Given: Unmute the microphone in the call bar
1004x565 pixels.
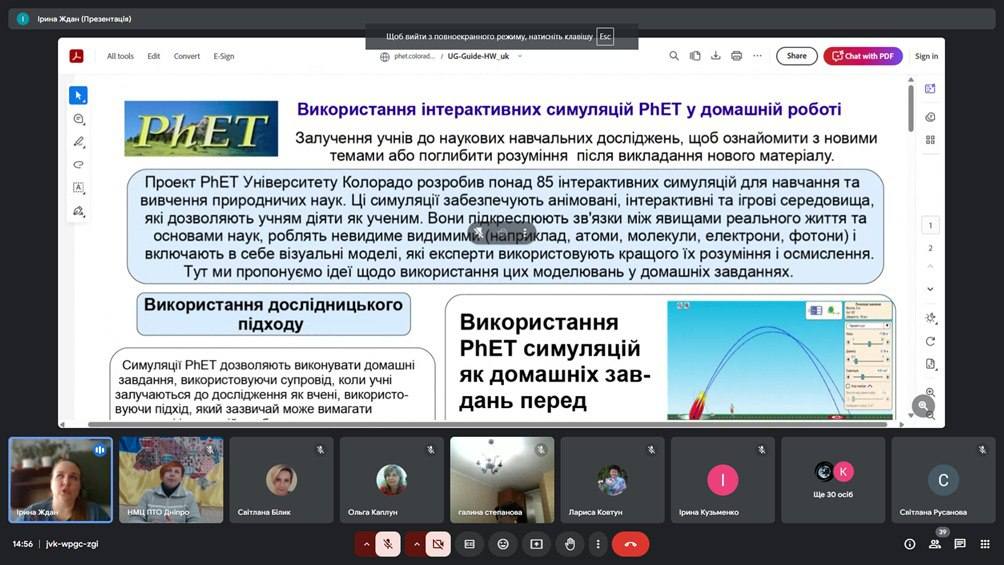Looking at the screenshot, I should click(388, 544).
